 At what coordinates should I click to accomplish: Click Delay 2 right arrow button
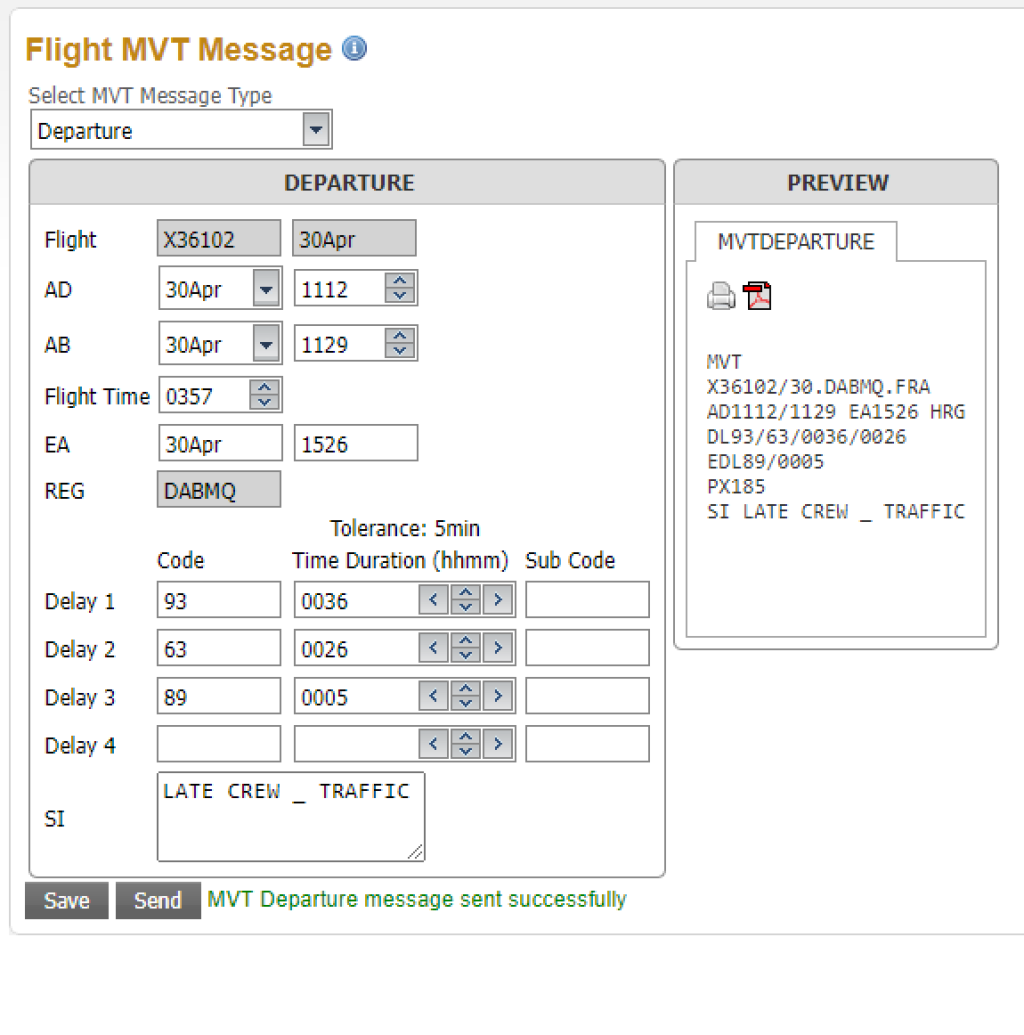(x=497, y=649)
